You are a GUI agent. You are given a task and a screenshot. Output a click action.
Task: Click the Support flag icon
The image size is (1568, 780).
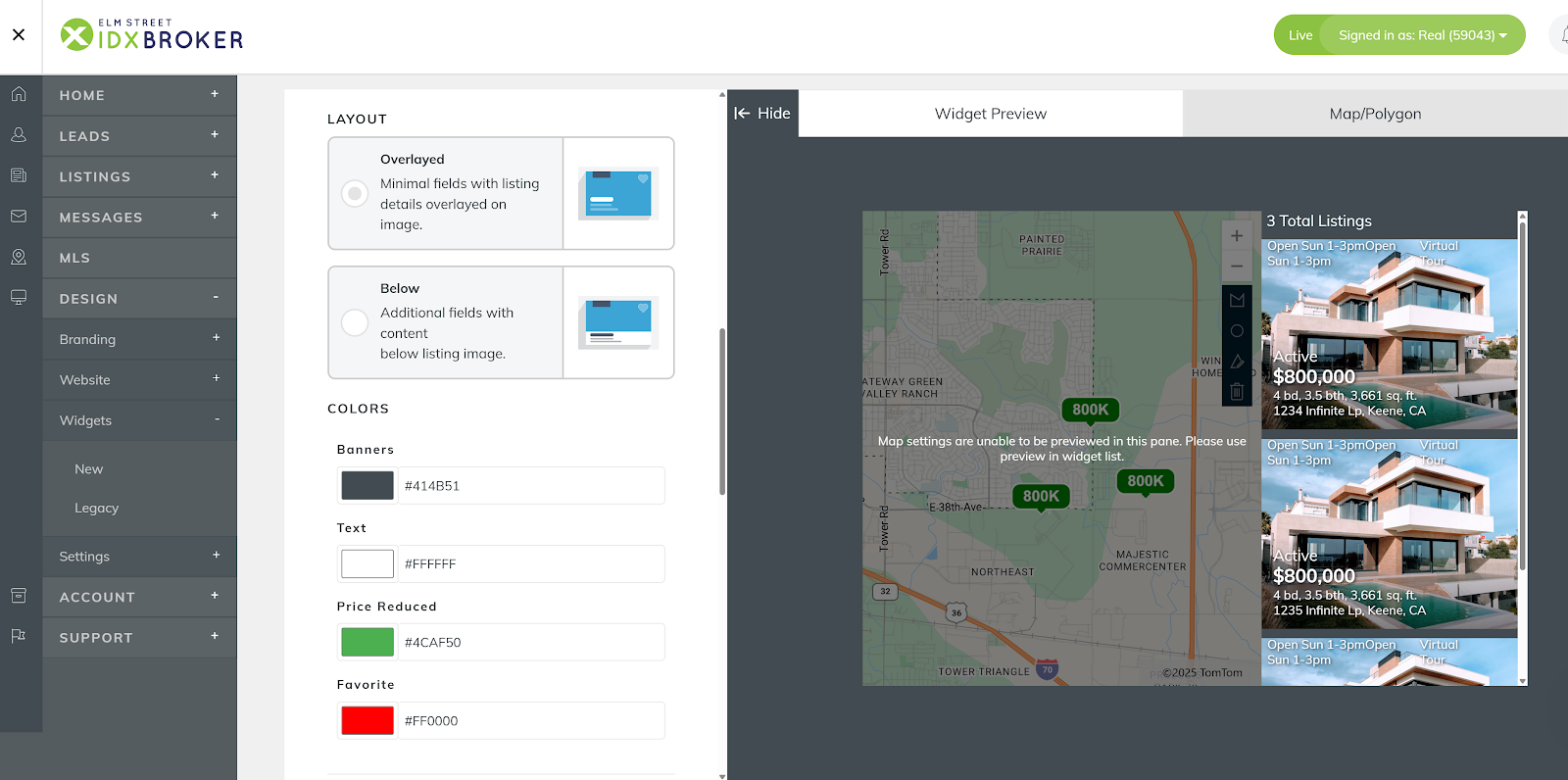(x=19, y=636)
